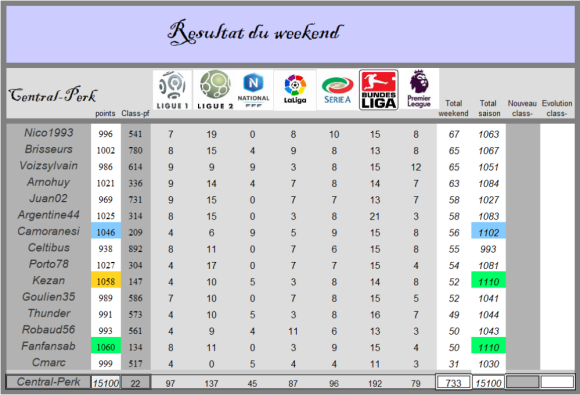Click the Bundesliga league logo

pyautogui.click(x=379, y=90)
